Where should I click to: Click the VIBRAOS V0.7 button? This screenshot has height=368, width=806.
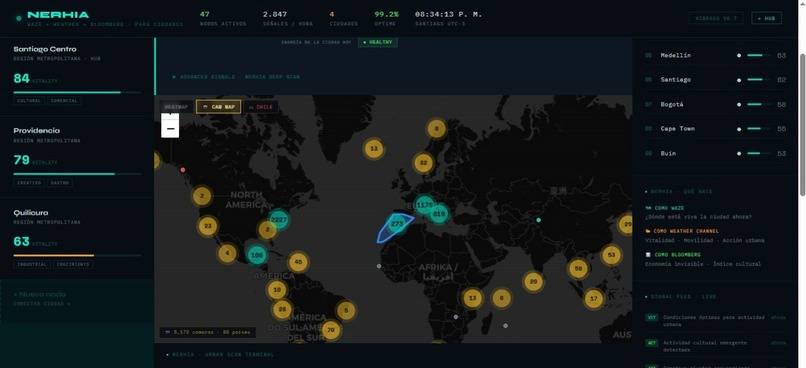coord(716,18)
